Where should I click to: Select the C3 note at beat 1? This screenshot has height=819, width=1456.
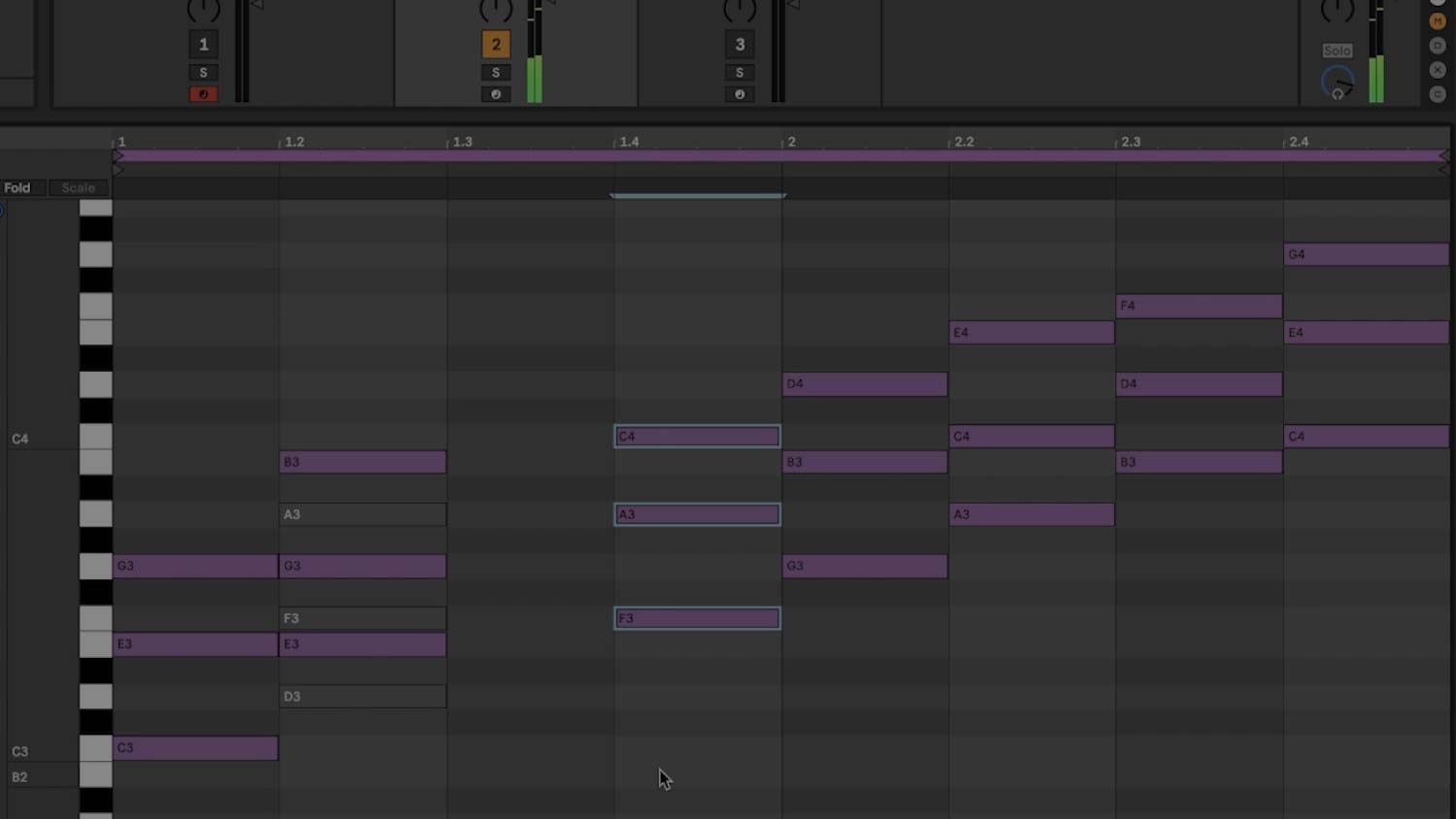pyautogui.click(x=195, y=748)
